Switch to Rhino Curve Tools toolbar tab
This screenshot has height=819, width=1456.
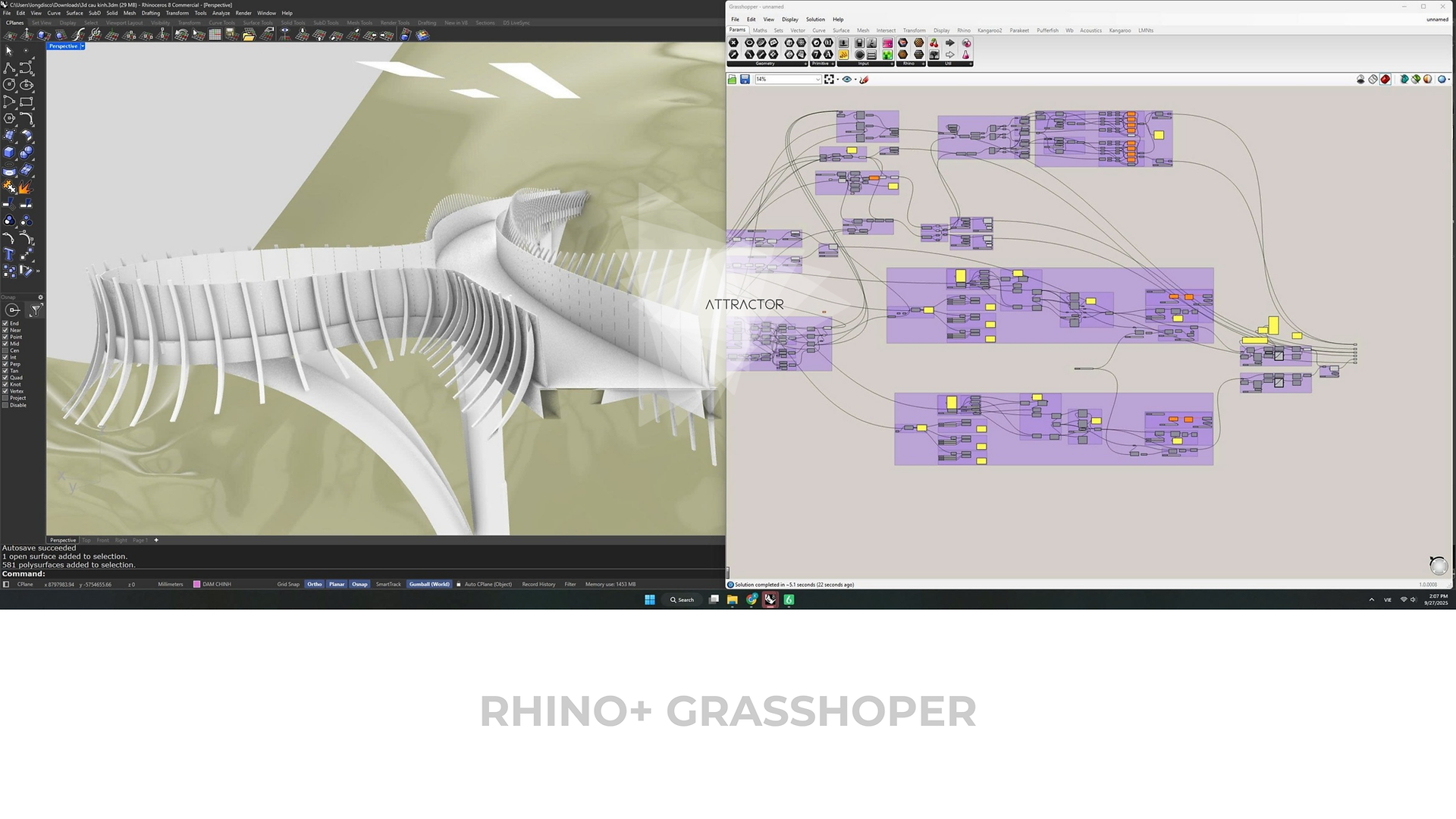click(x=221, y=23)
